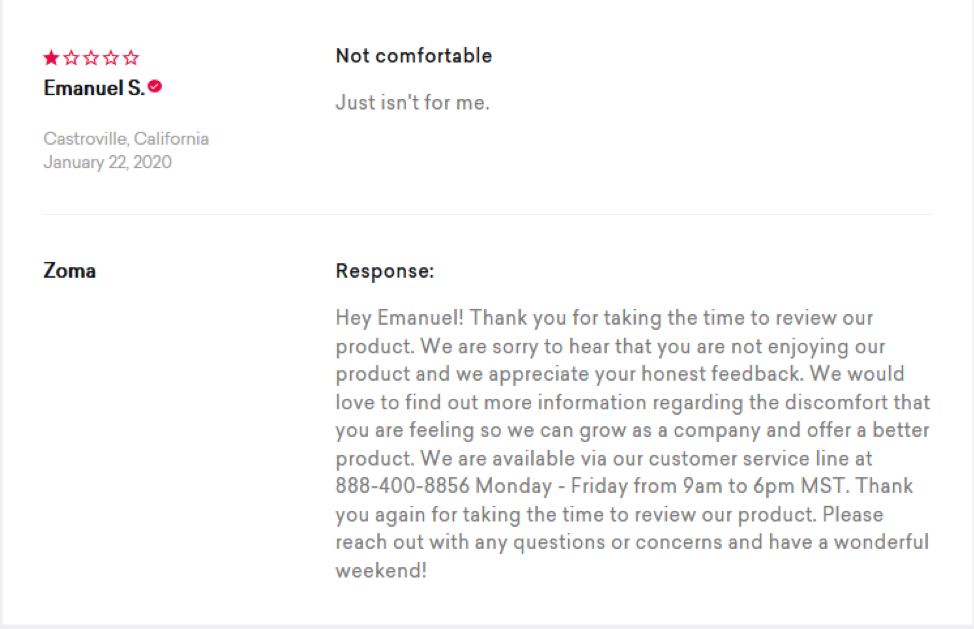Click the fourth empty rating star
The height and width of the screenshot is (629, 974).
pos(111,58)
